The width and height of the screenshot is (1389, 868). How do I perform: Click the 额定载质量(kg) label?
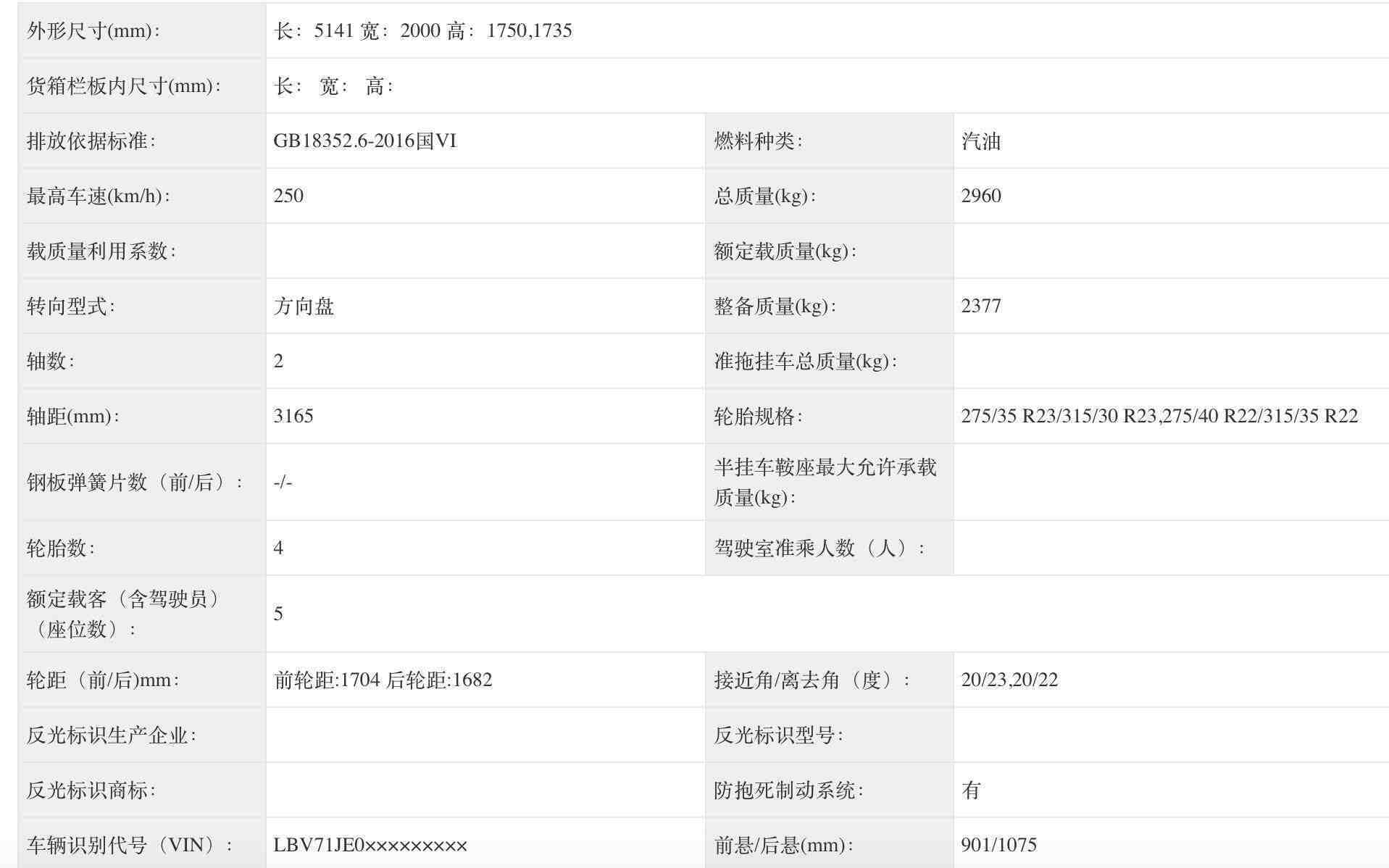pyautogui.click(x=785, y=251)
